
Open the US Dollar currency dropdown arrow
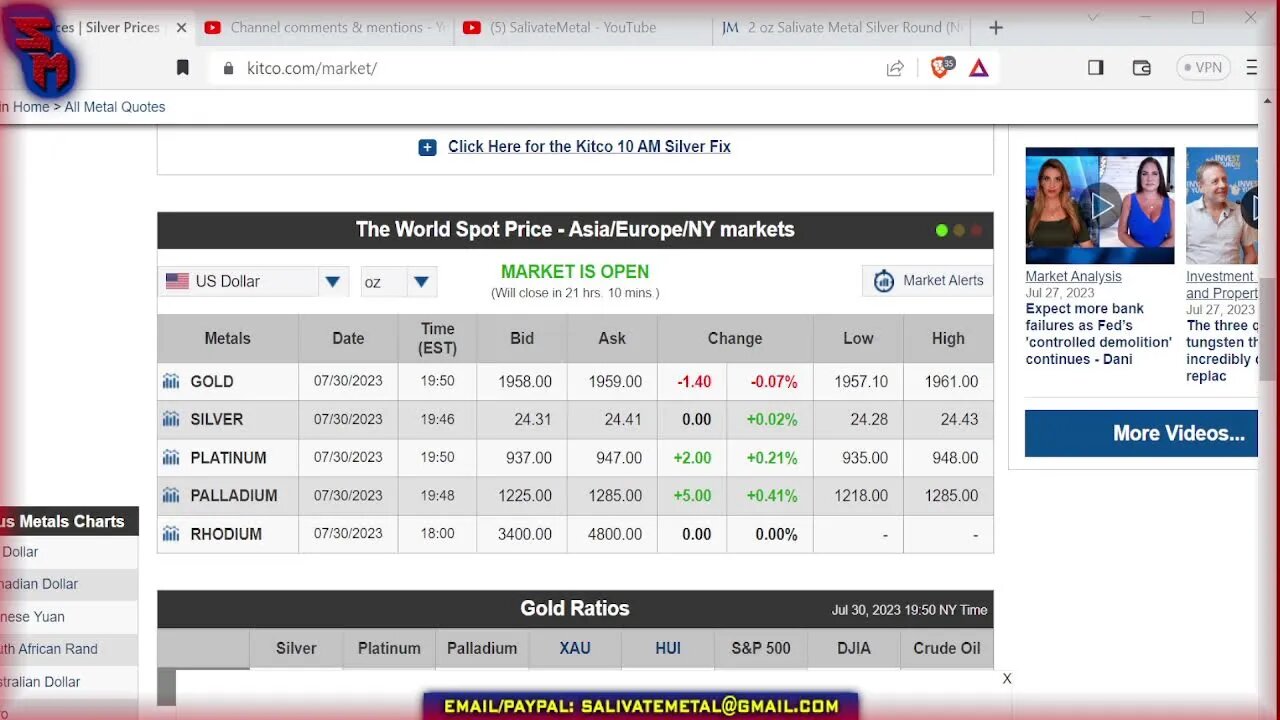coord(333,282)
